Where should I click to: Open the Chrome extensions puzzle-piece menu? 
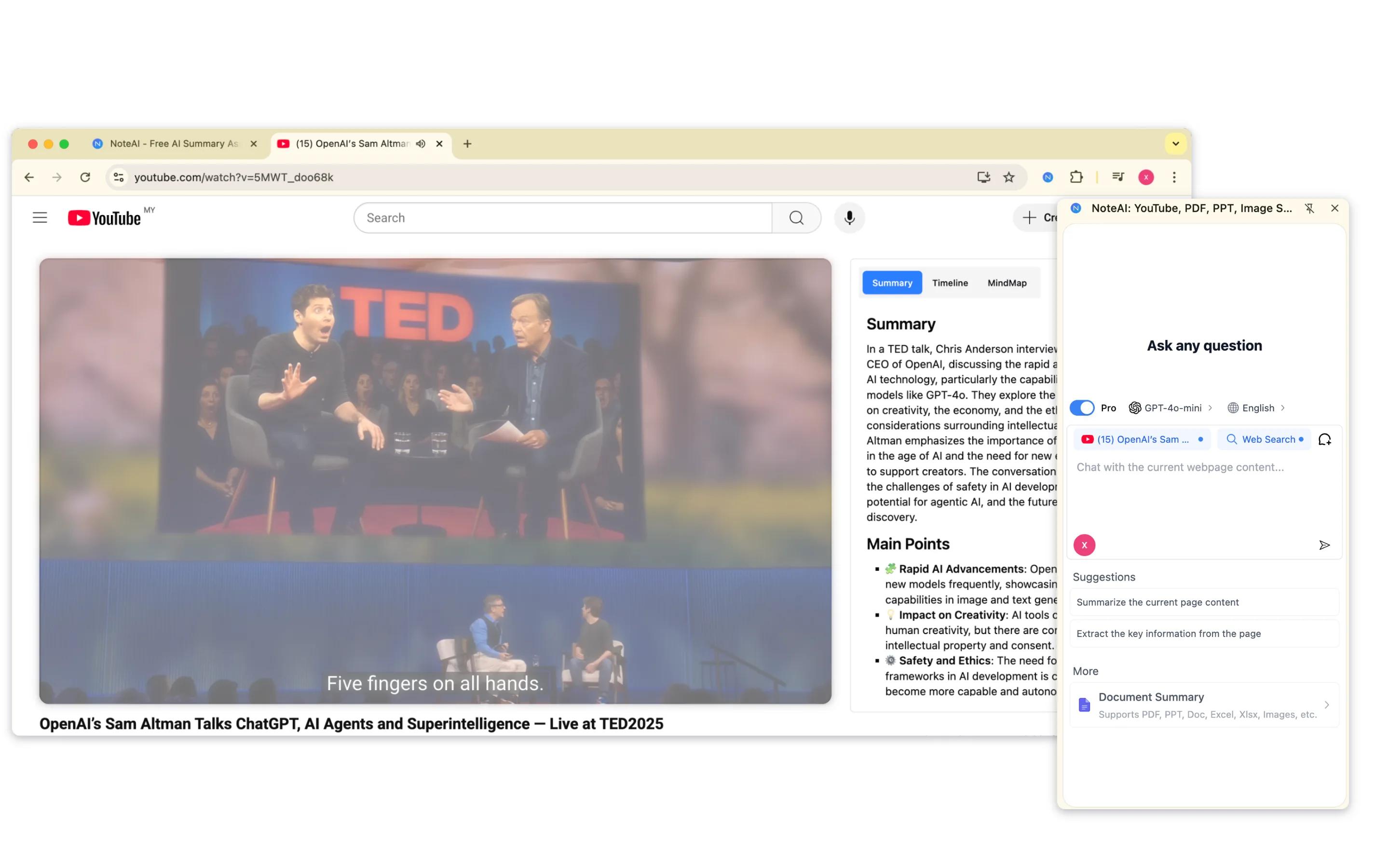point(1076,177)
